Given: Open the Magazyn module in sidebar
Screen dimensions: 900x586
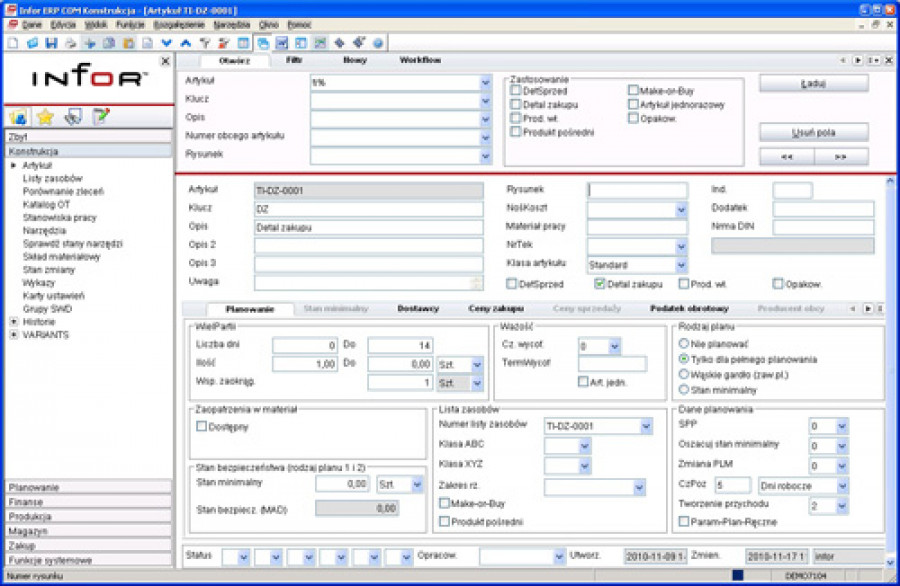Looking at the screenshot, I should click(x=88, y=531).
